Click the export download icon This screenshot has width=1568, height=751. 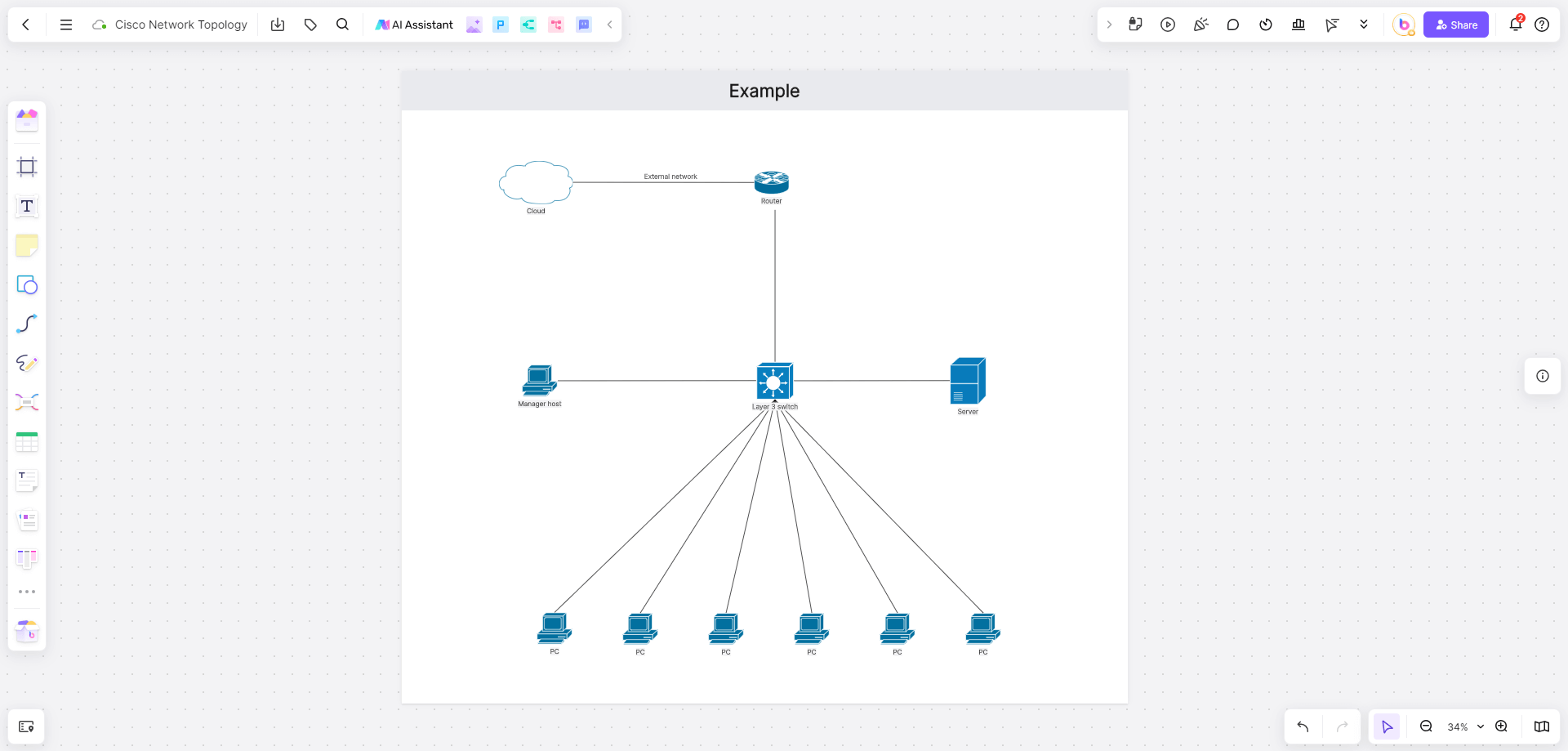pos(278,25)
